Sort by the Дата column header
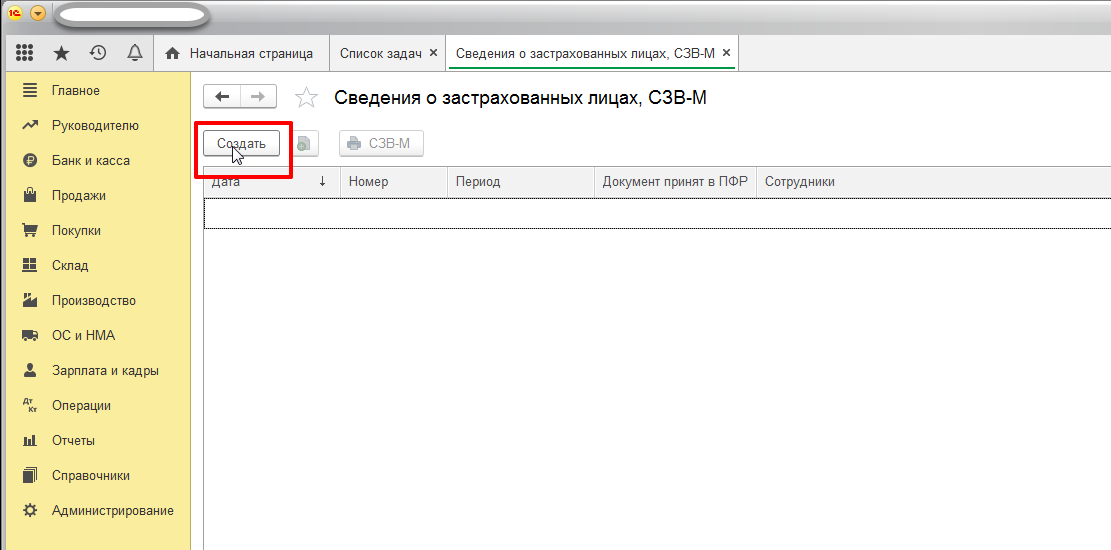The height and width of the screenshot is (550, 1111). (270, 182)
